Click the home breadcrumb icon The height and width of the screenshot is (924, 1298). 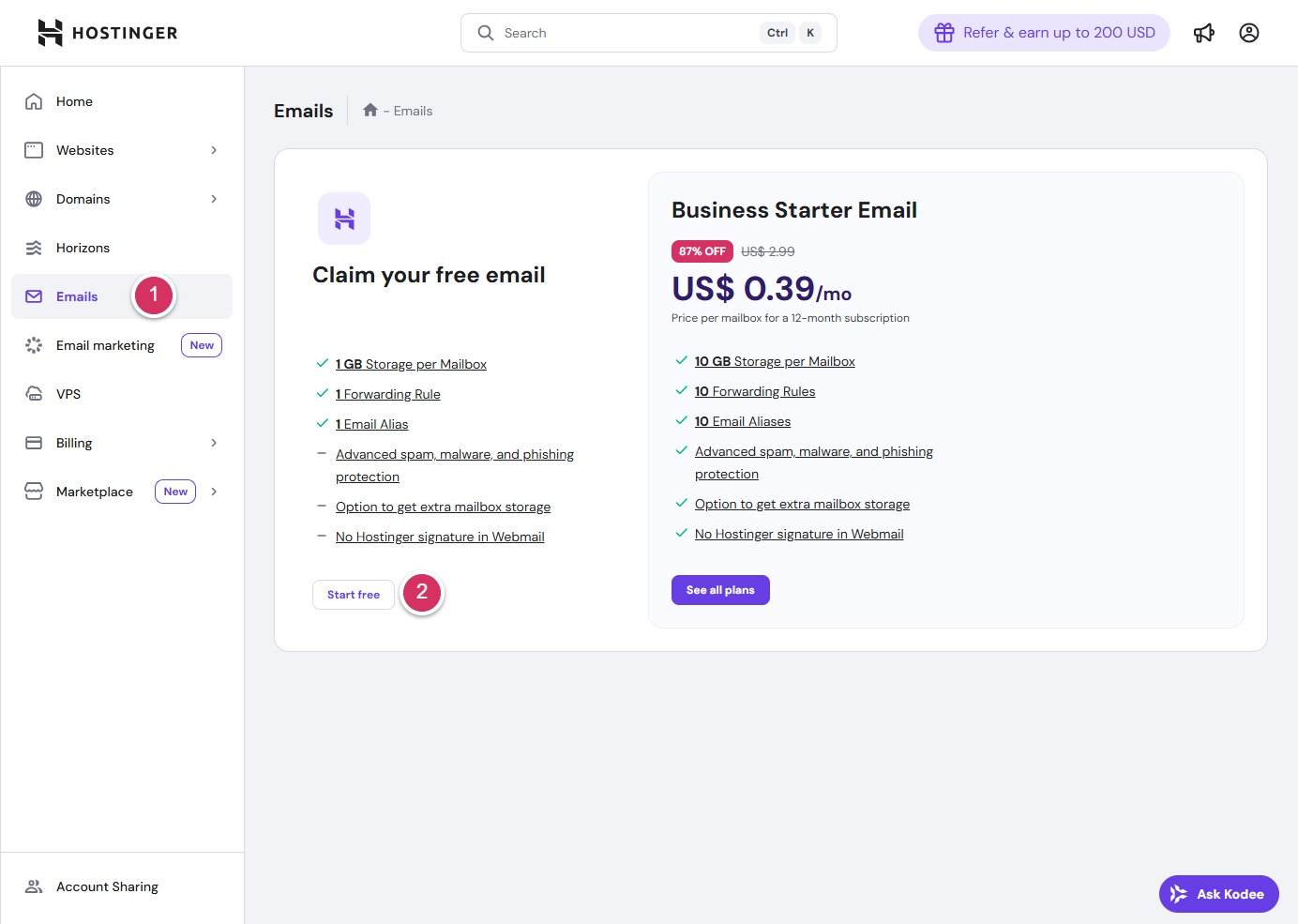tap(370, 111)
